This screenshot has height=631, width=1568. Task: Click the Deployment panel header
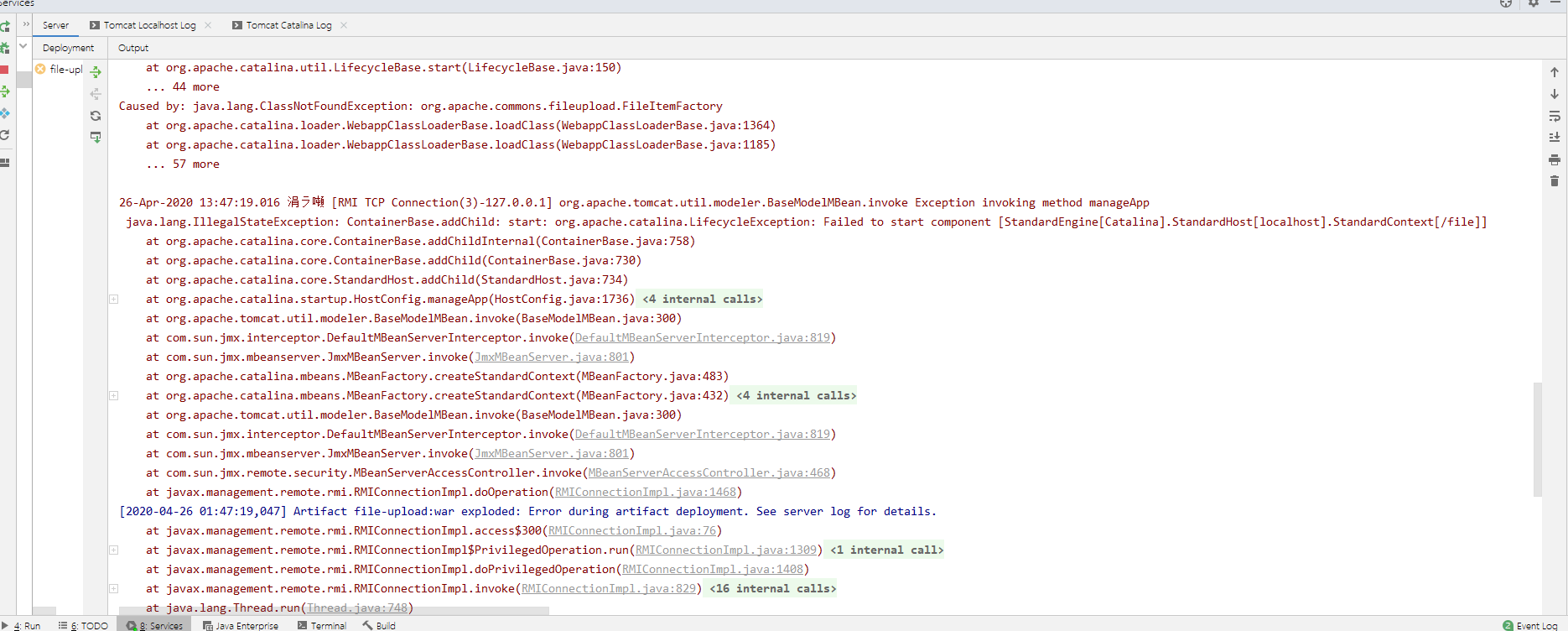tap(69, 48)
